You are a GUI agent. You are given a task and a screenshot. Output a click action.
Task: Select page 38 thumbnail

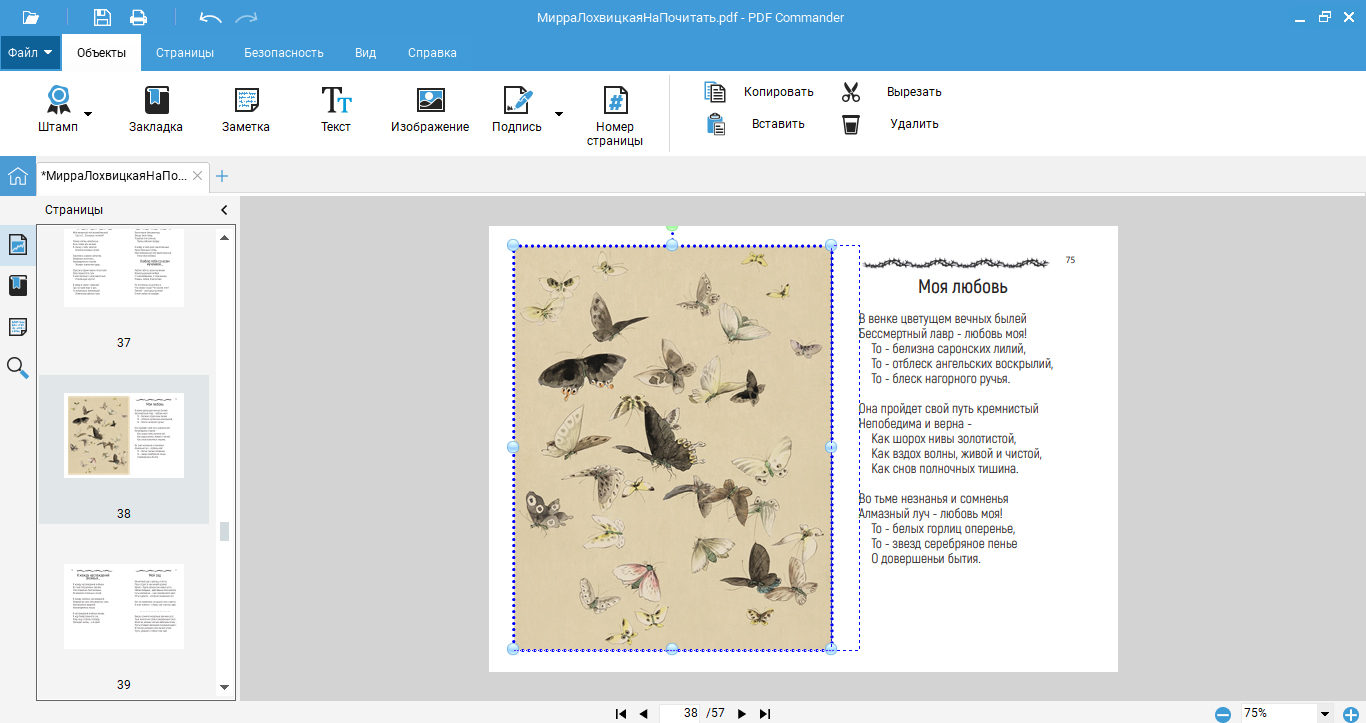tap(124, 435)
